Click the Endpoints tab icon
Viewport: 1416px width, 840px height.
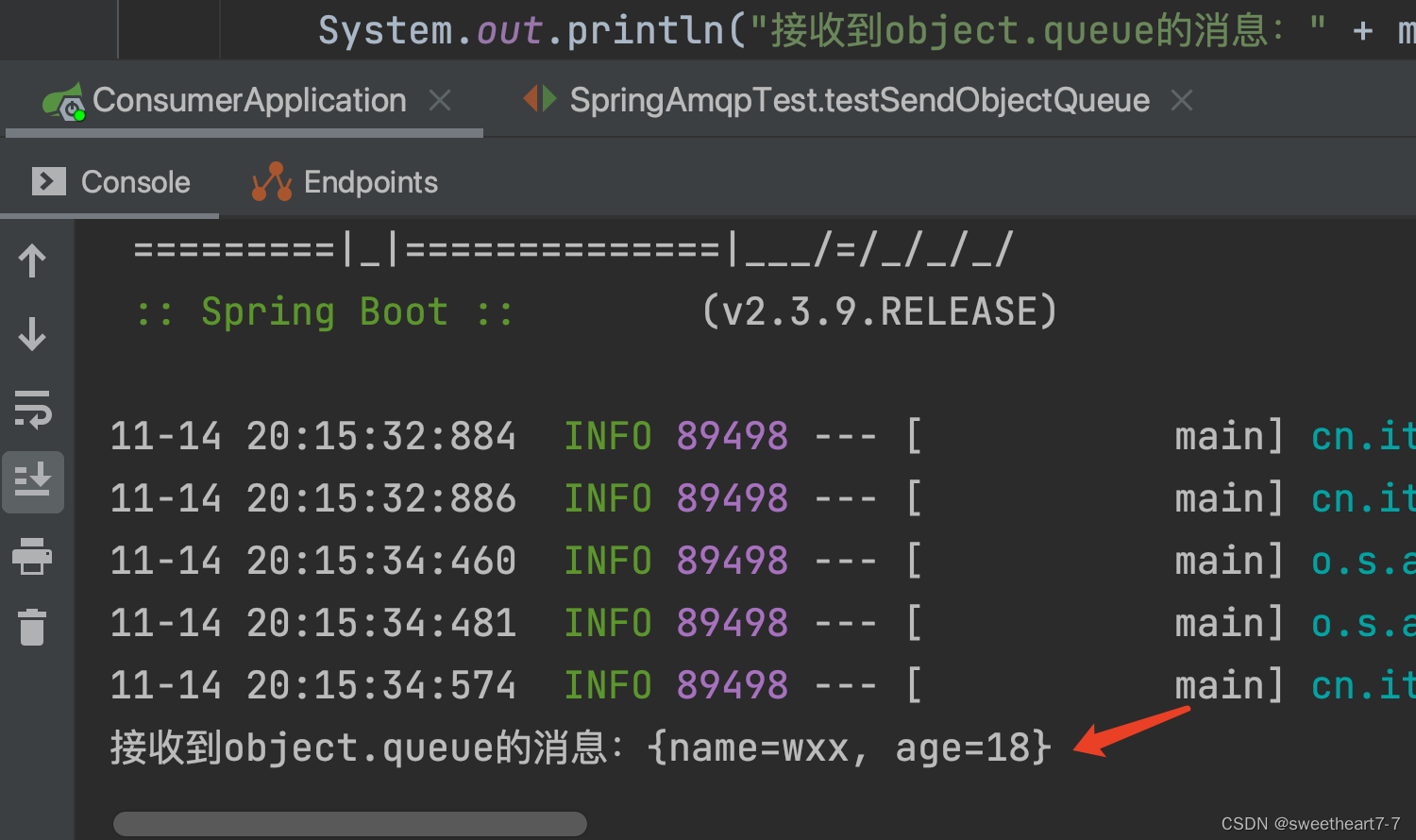click(272, 181)
